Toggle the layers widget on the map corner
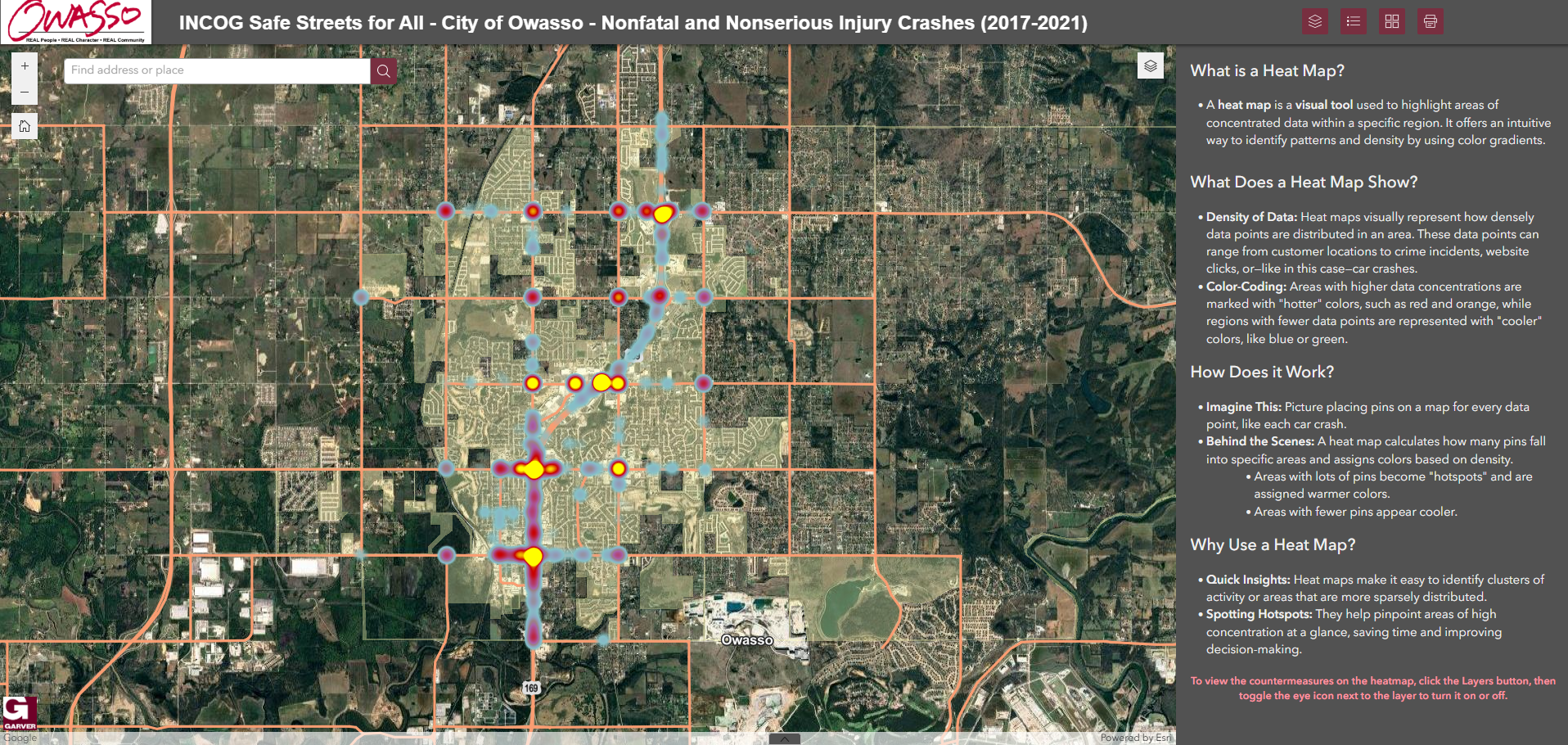The width and height of the screenshot is (1568, 745). point(1150,65)
